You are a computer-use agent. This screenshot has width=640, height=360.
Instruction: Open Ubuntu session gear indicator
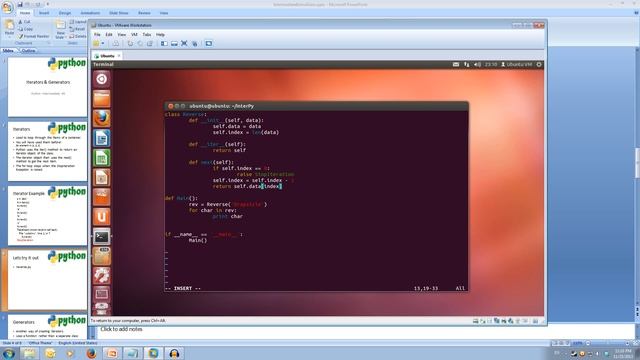click(539, 64)
